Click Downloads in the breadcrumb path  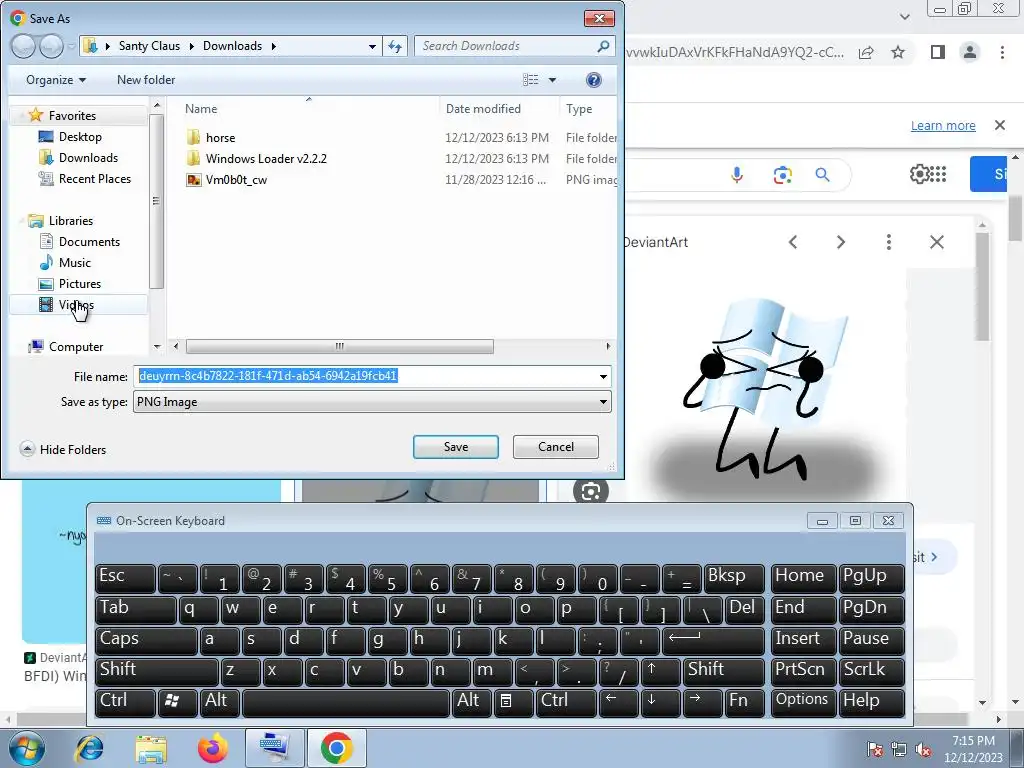point(232,46)
